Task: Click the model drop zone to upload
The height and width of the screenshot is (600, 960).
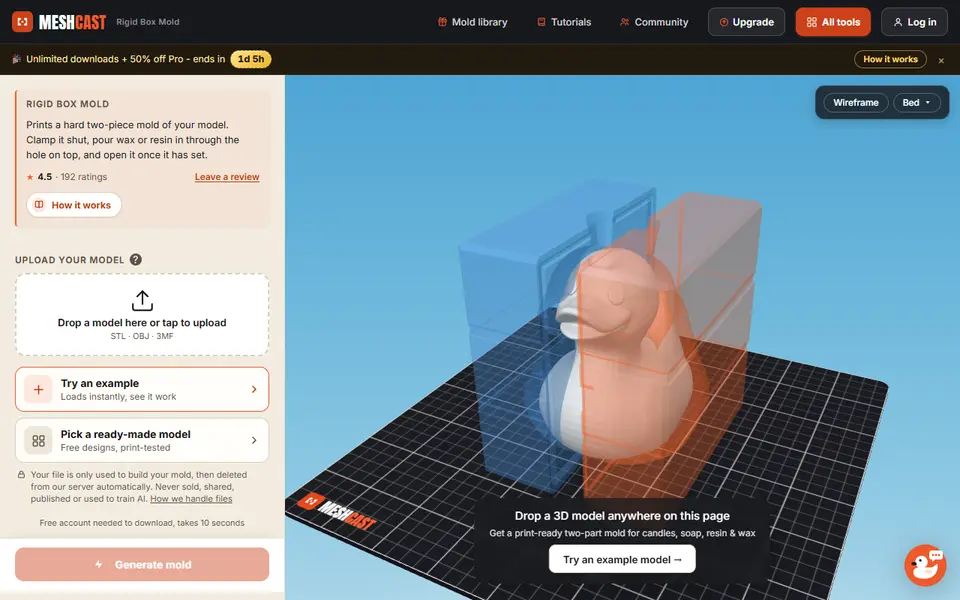Action: click(142, 315)
